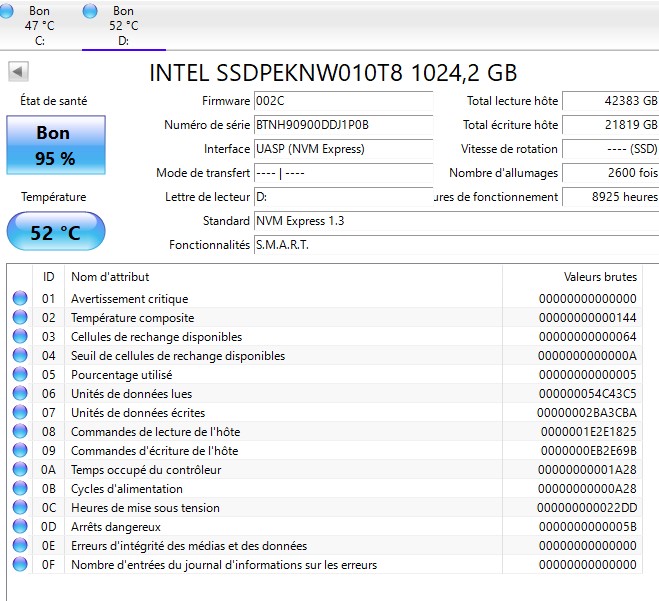Click status orb for Temps occupé du contrôleur
Viewport: 659px width, 601px height.
tap(20, 469)
